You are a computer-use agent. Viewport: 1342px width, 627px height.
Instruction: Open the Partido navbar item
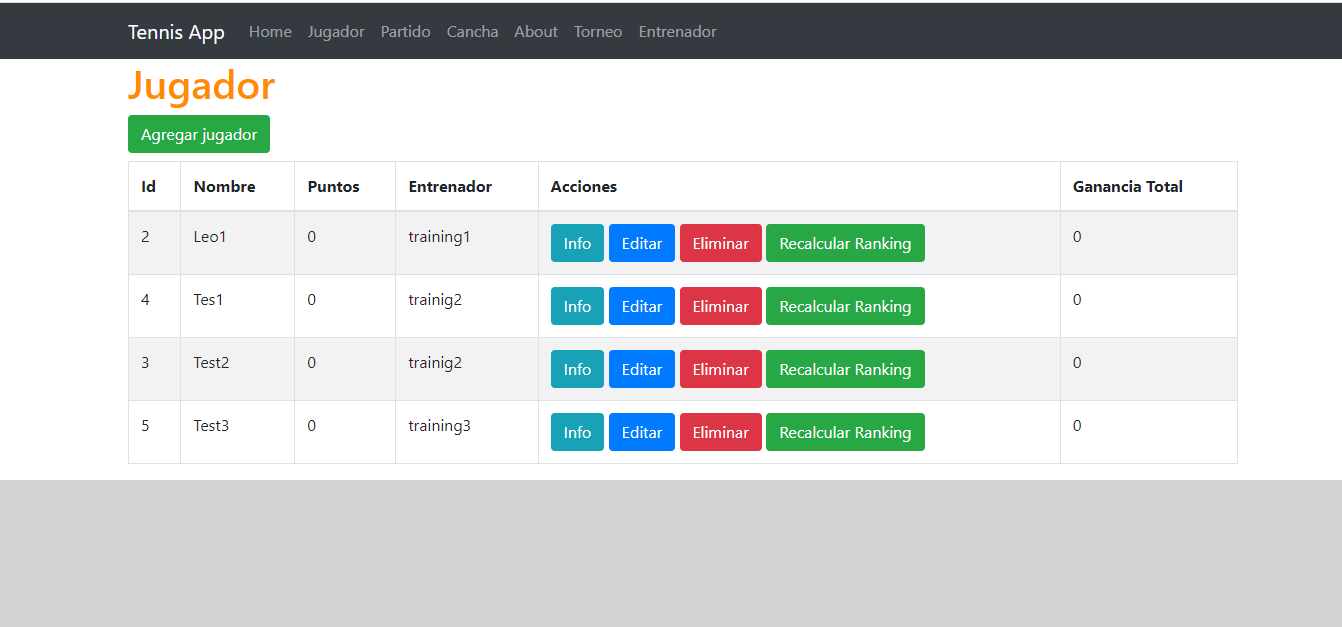pyautogui.click(x=405, y=32)
